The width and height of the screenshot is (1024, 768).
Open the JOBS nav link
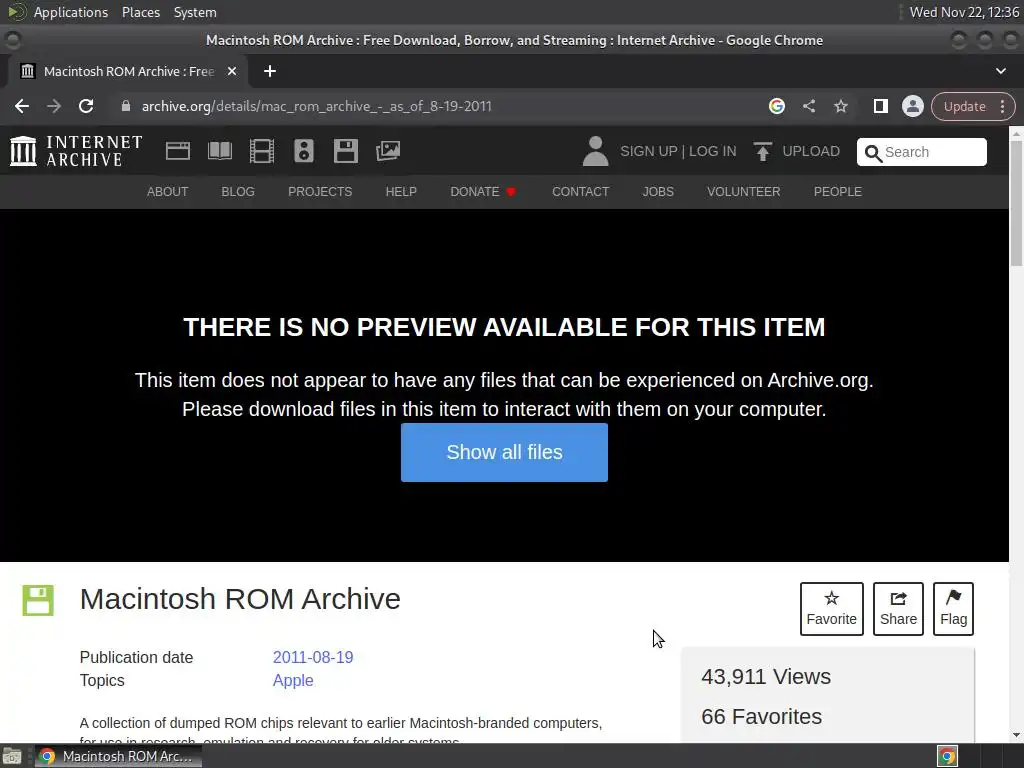pos(658,191)
